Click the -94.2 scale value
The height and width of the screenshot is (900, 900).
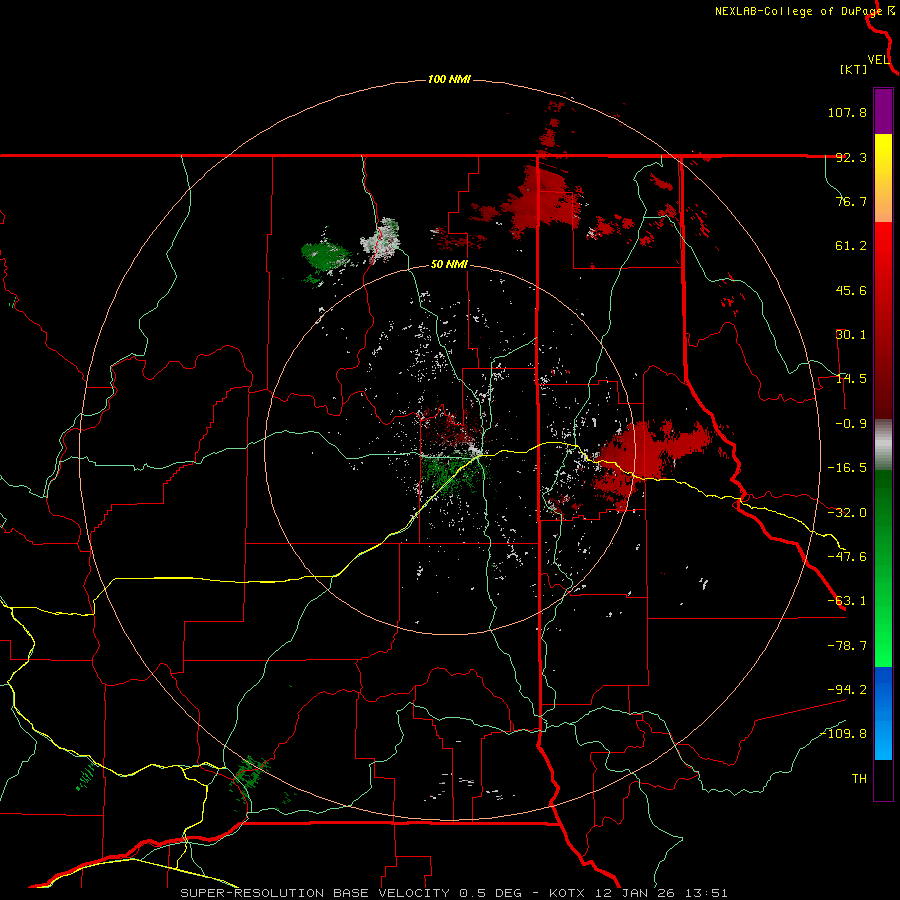pyautogui.click(x=847, y=690)
